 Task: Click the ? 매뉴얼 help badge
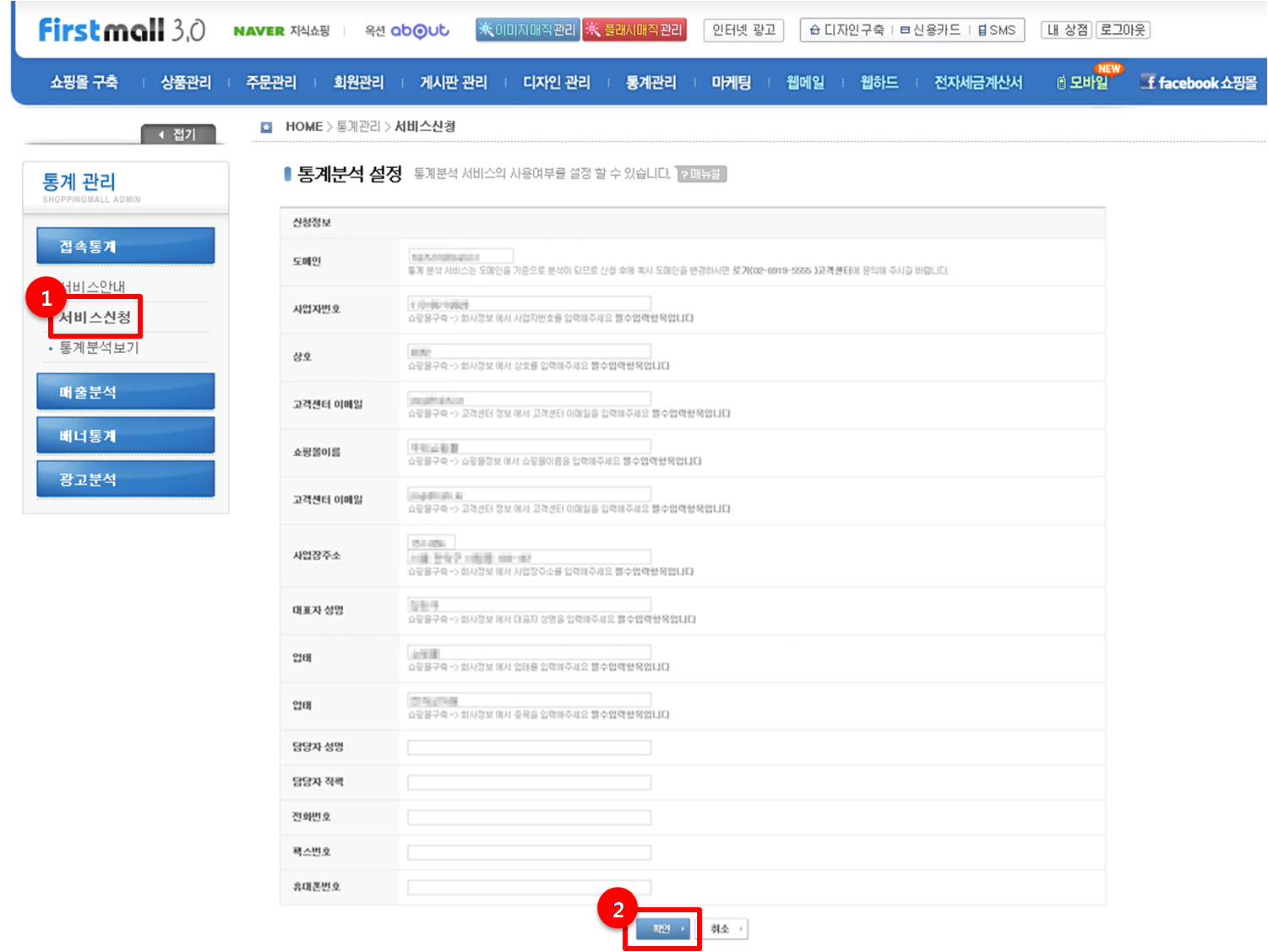point(700,174)
